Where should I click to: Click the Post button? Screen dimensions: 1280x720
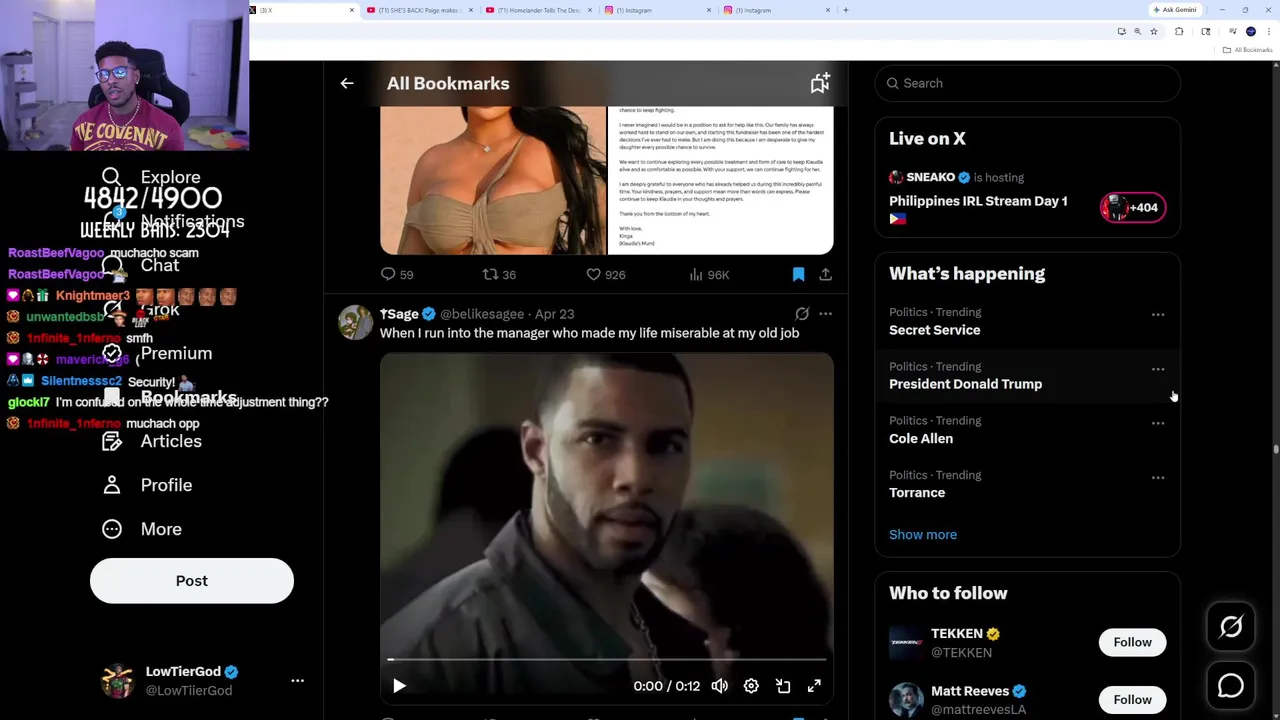coord(192,581)
